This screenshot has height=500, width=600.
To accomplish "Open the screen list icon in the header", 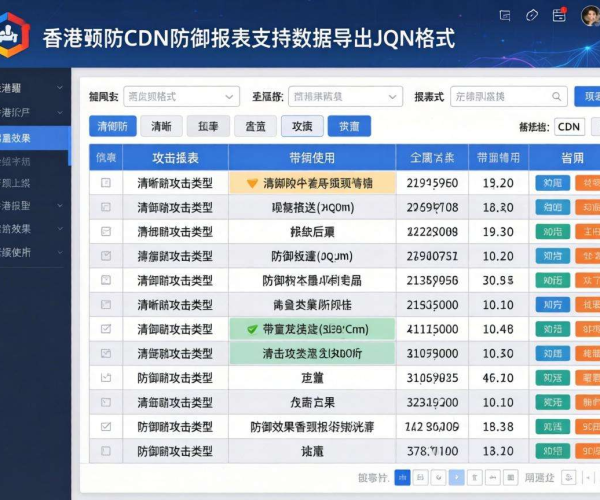I will coord(505,16).
